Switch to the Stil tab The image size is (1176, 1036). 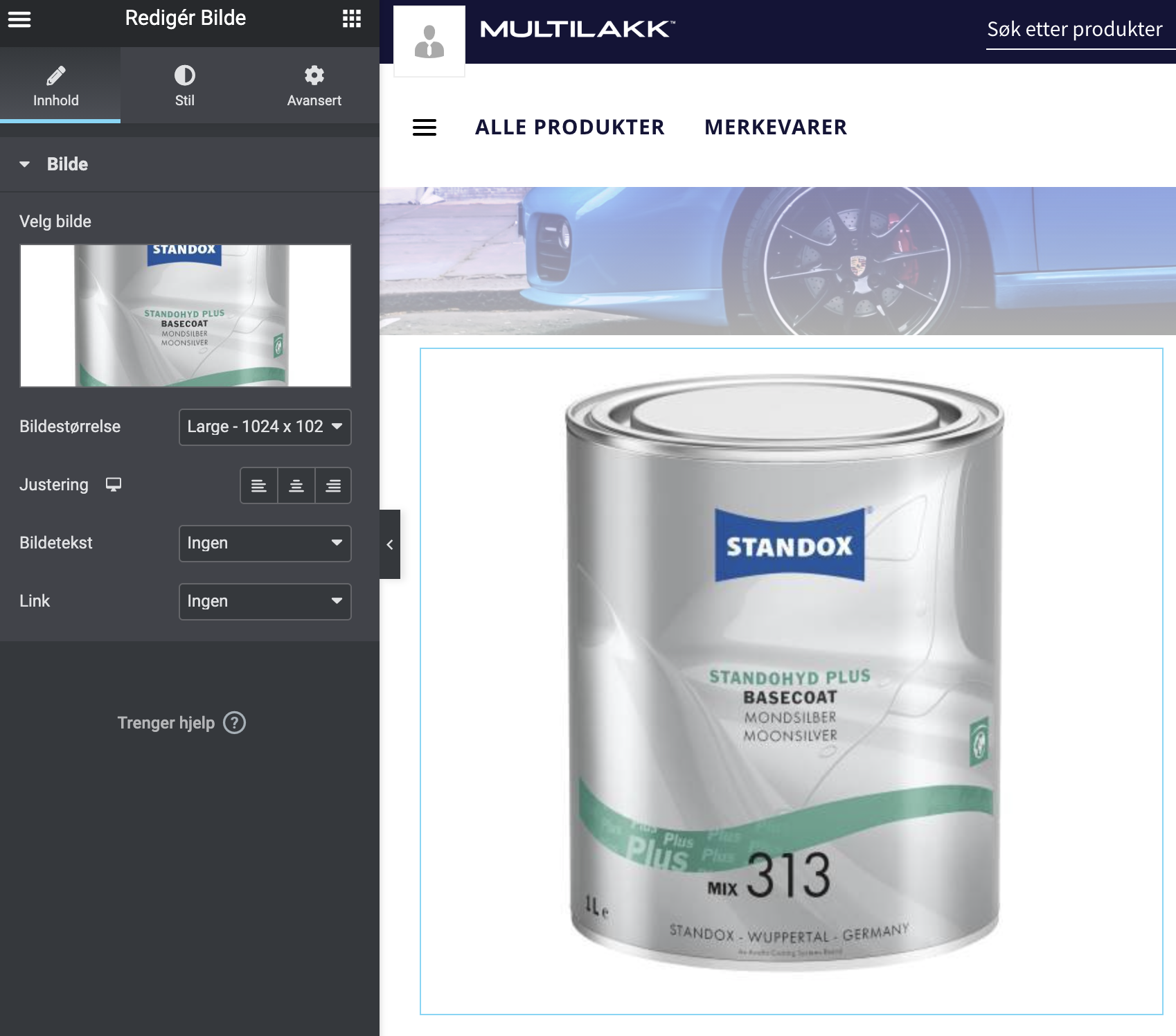pyautogui.click(x=184, y=86)
